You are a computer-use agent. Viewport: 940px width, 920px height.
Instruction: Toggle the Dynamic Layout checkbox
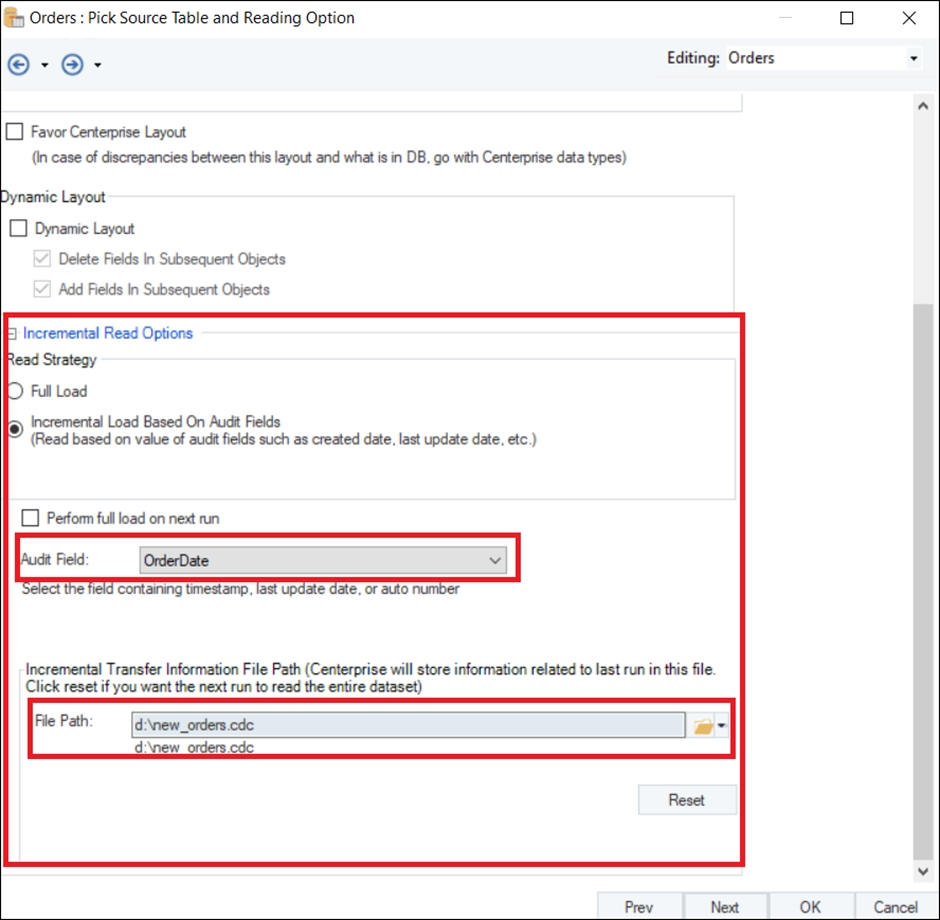coord(19,229)
